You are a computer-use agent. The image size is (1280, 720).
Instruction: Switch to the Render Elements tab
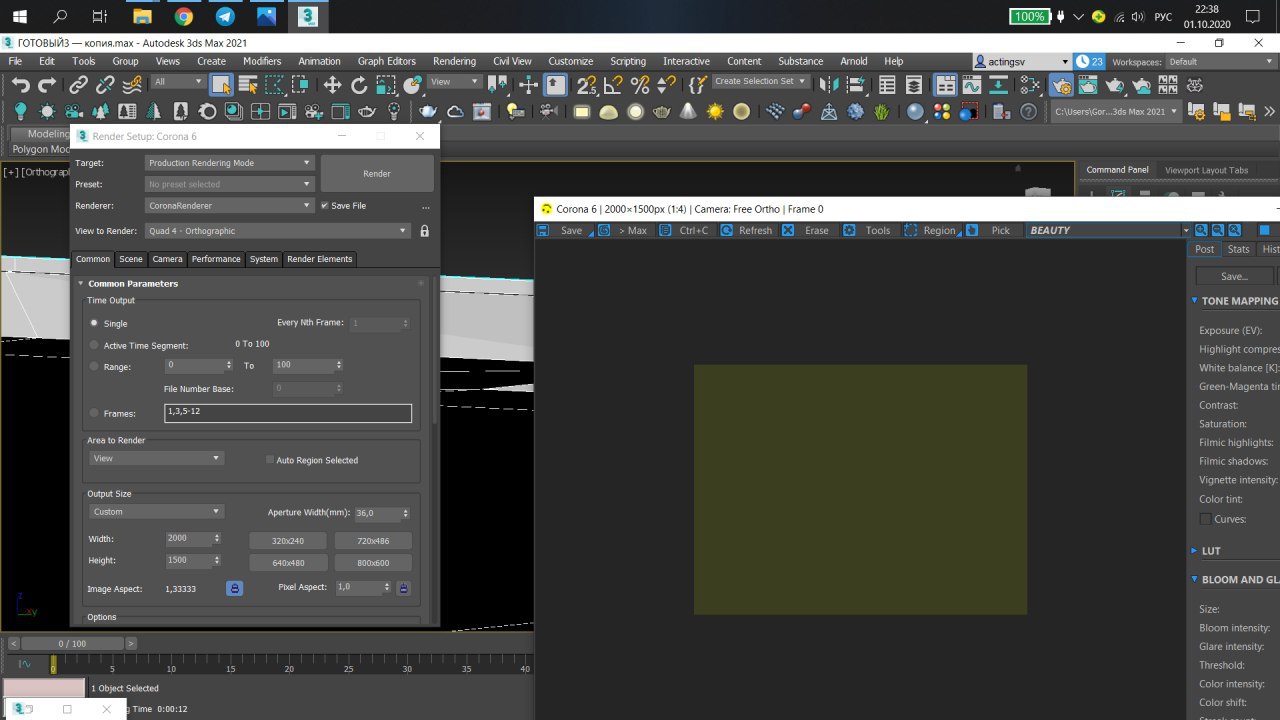(320, 259)
